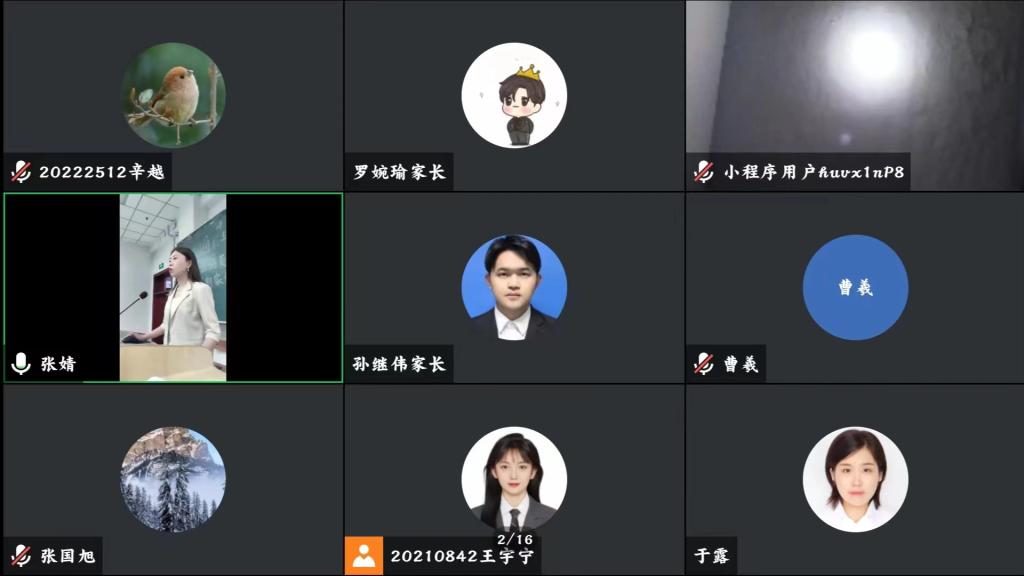Viewport: 1024px width, 576px height.
Task: Open 张婧's live video tile
Action: [173, 287]
